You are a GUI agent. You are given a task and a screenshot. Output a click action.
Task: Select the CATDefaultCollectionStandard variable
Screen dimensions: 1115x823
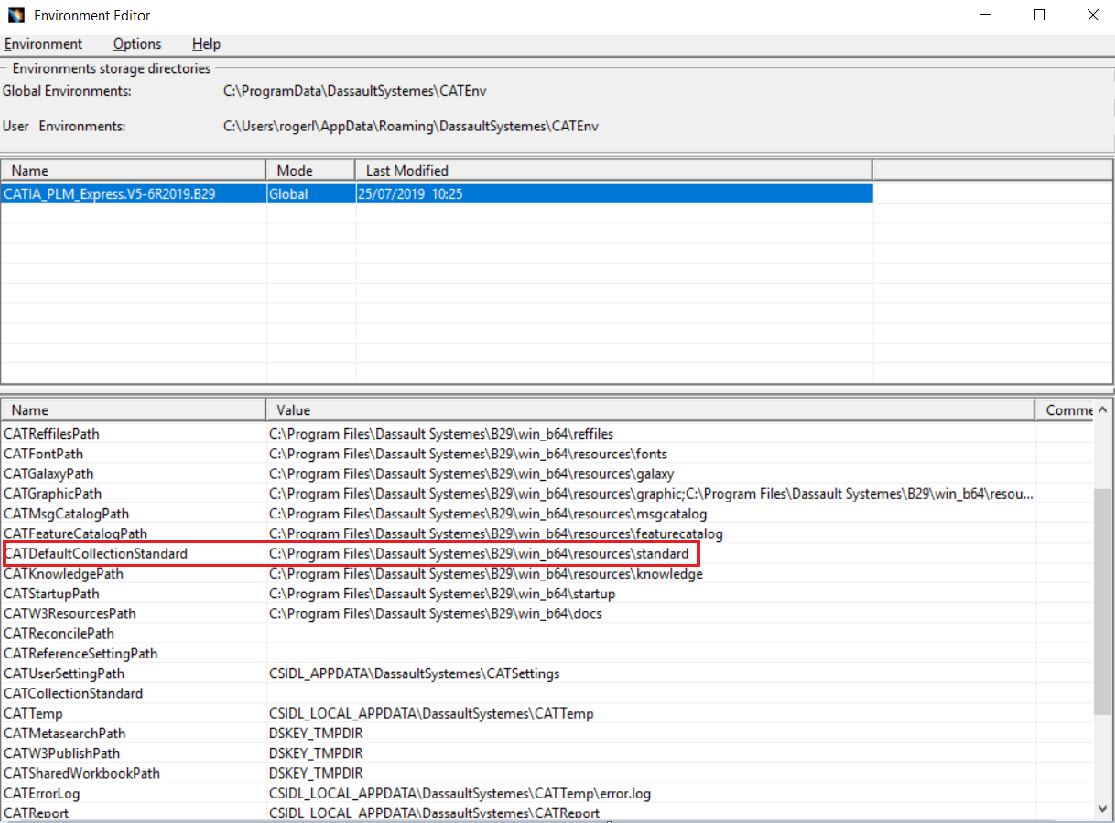[x=96, y=553]
